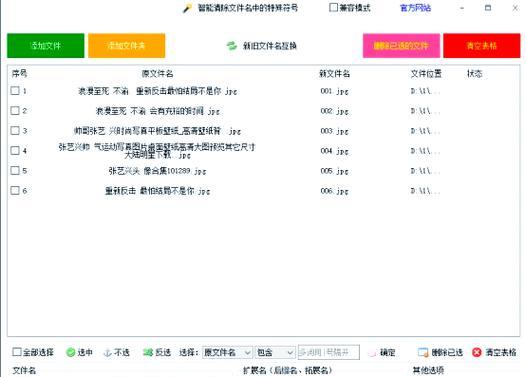Image resolution: width=526 pixels, height=377 pixels.
Task: Open the 官方网站 link
Action: (415, 8)
